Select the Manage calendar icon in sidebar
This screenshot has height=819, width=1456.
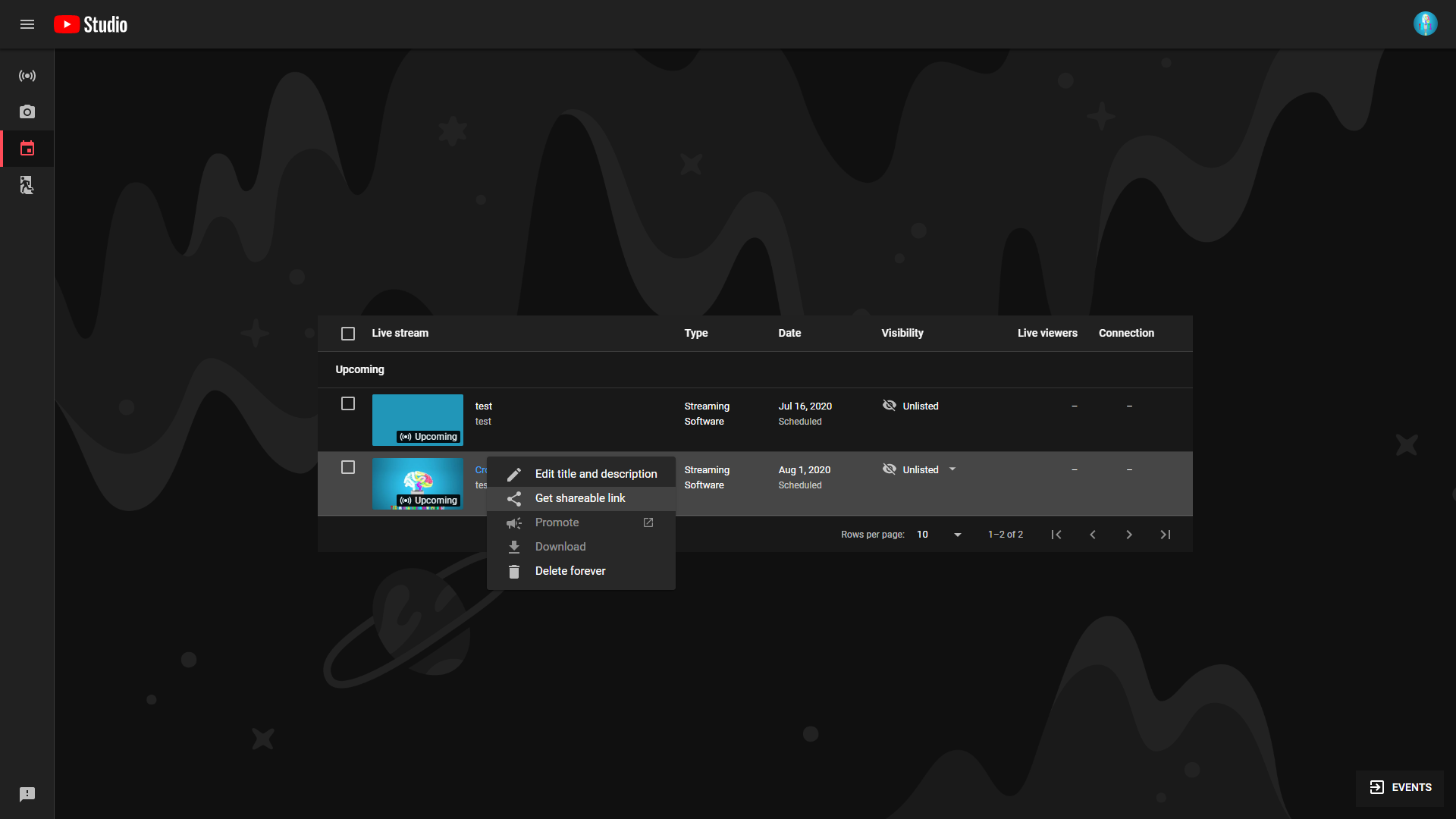click(27, 149)
